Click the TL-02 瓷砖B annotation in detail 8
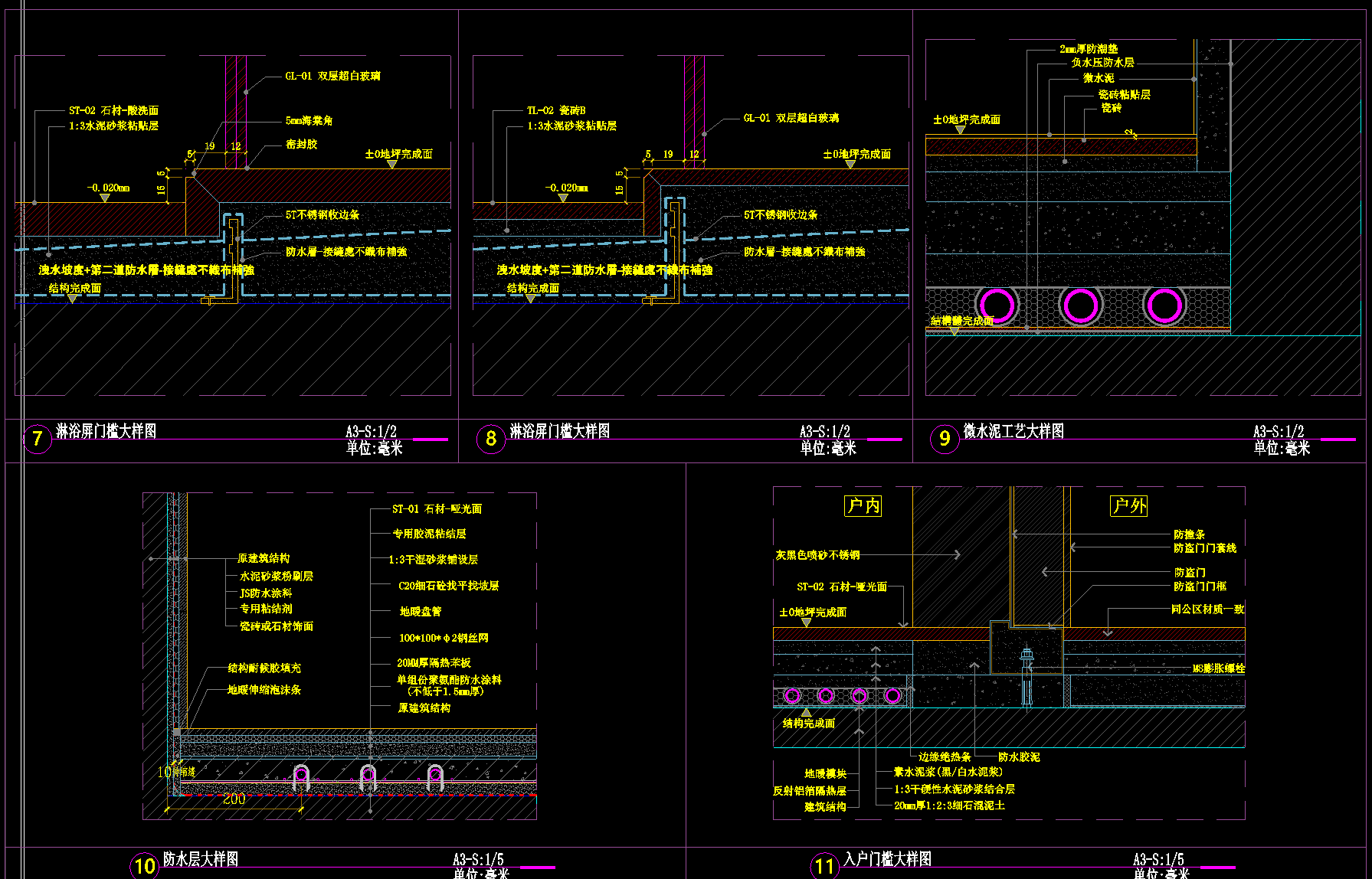Viewport: 1372px width, 879px height. pos(556,110)
